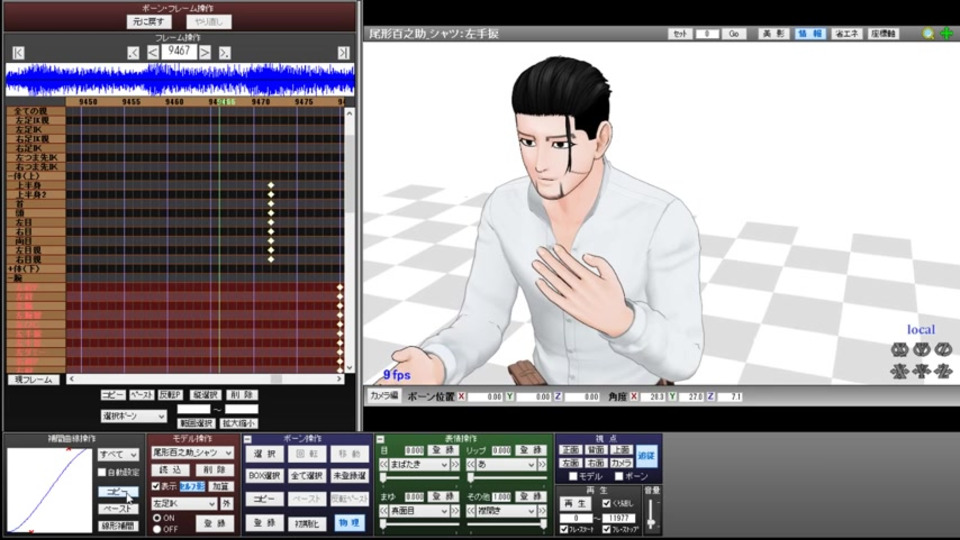
Task: Adjust the 音量 volume slider
Action: 651,522
